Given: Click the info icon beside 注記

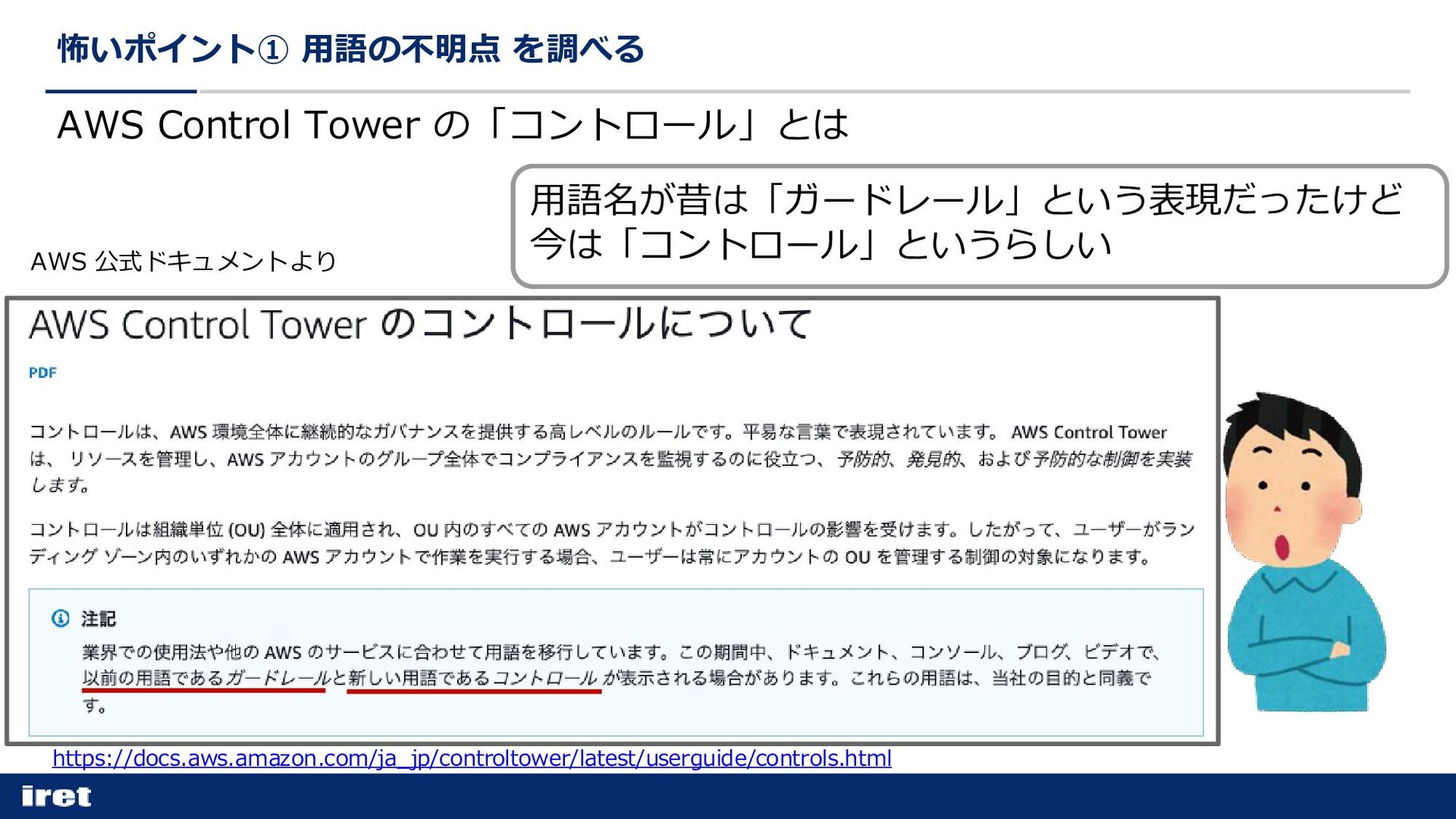Looking at the screenshot, I should [61, 618].
